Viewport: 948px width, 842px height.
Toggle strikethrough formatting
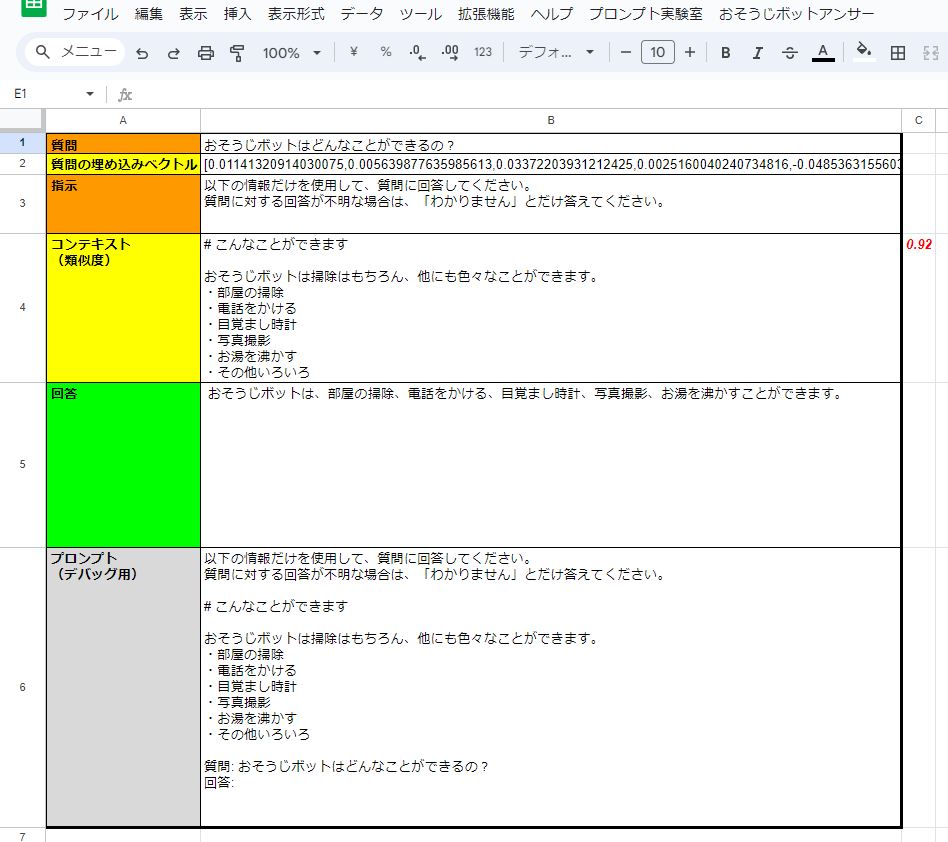point(789,53)
